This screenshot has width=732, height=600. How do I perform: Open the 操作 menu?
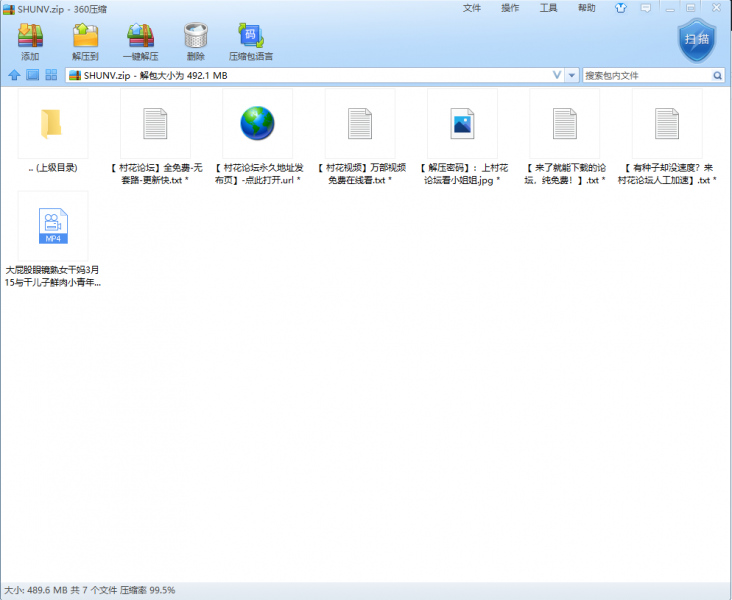[x=510, y=8]
